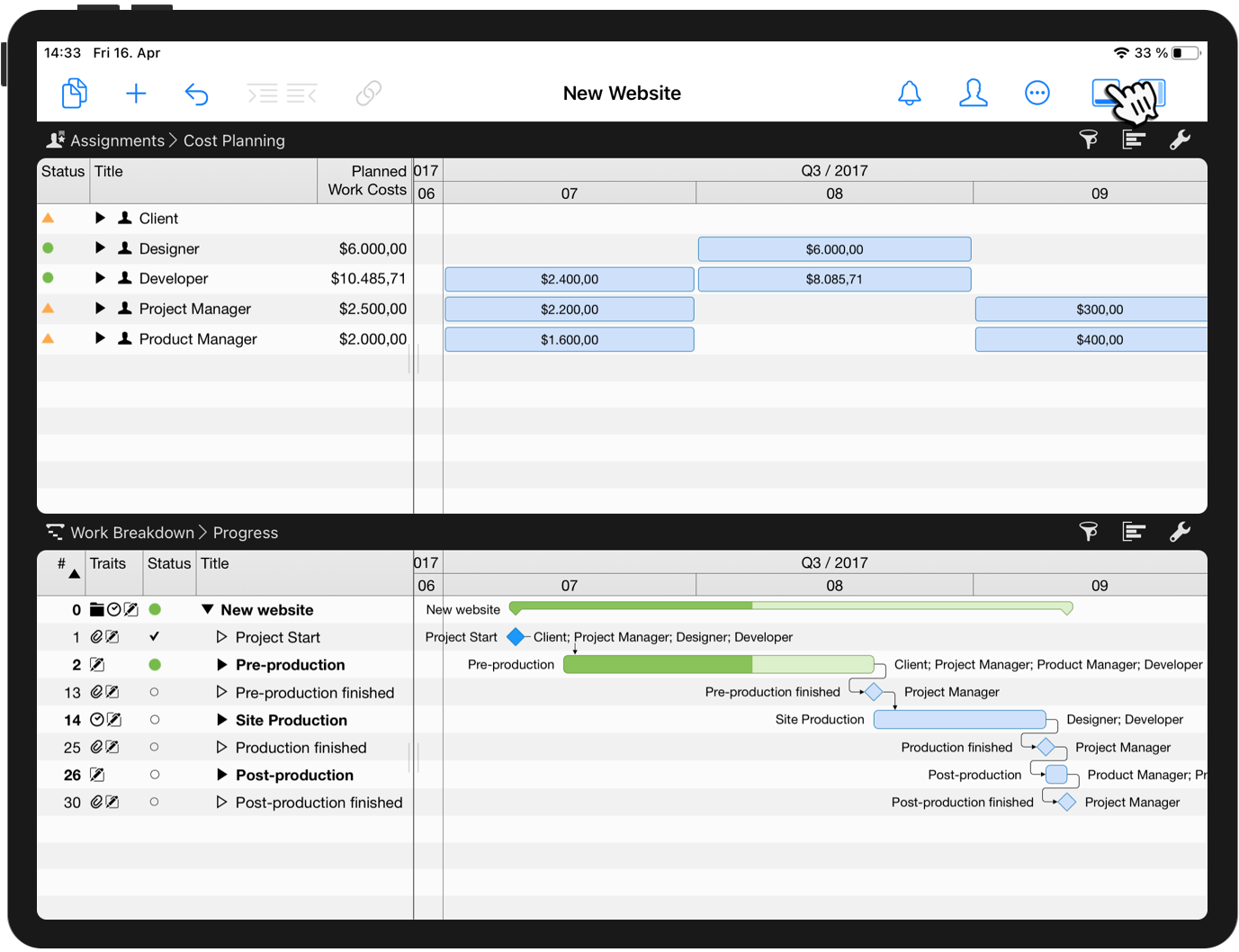Open the Assignments Cost Planning breadcrumb menu
This screenshot has width=1239, height=952.
tap(166, 140)
